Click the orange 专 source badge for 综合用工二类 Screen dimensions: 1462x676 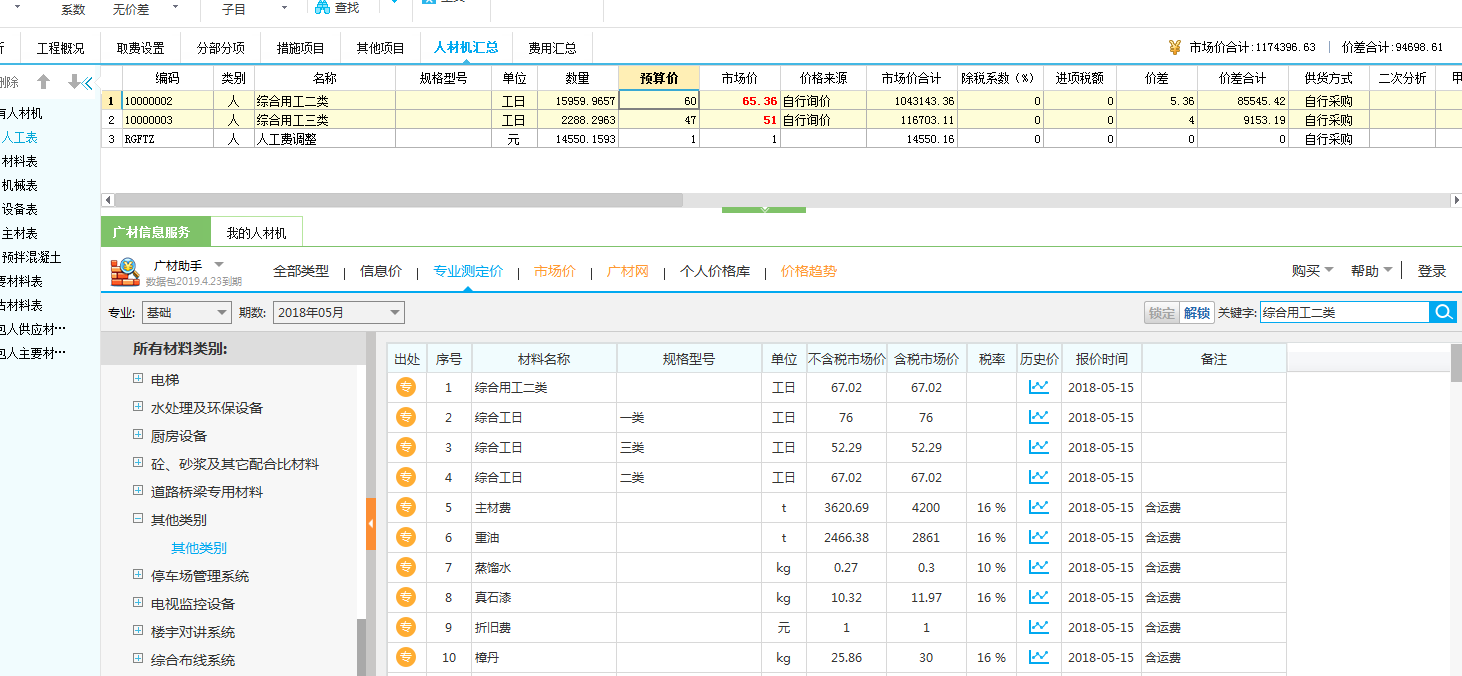[x=406, y=387]
